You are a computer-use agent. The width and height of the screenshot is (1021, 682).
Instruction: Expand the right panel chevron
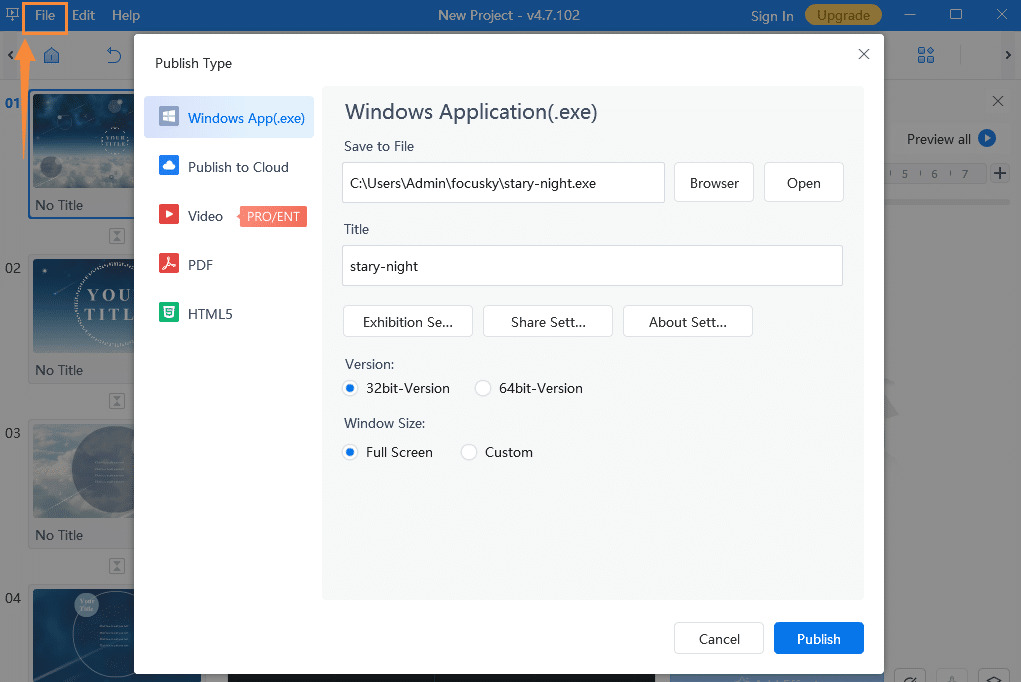tap(1008, 55)
